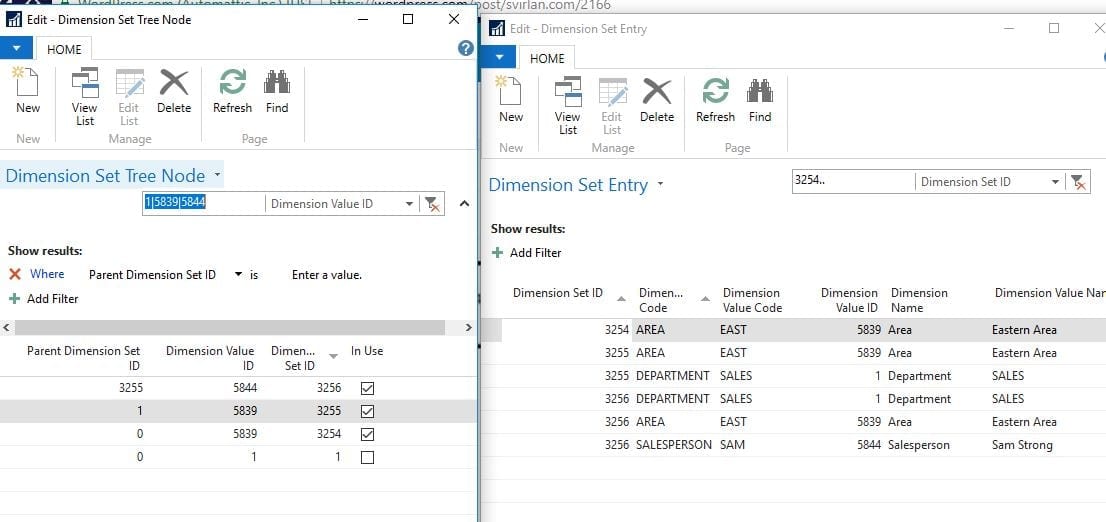Sort by Dimension Set ID header in Entry window
Image resolution: width=1106 pixels, height=522 pixels.
point(557,293)
